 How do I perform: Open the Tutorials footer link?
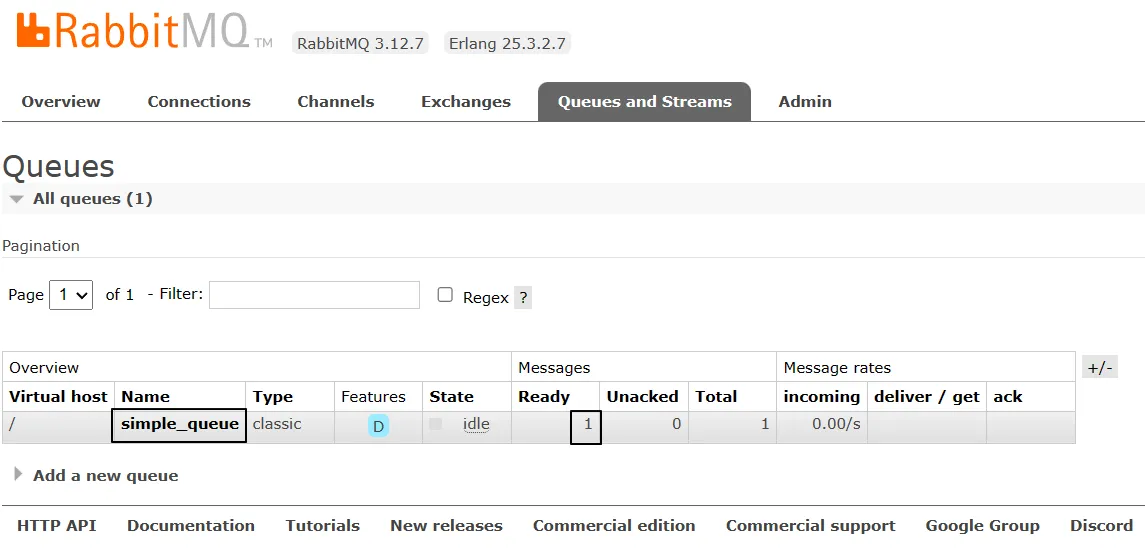[322, 526]
